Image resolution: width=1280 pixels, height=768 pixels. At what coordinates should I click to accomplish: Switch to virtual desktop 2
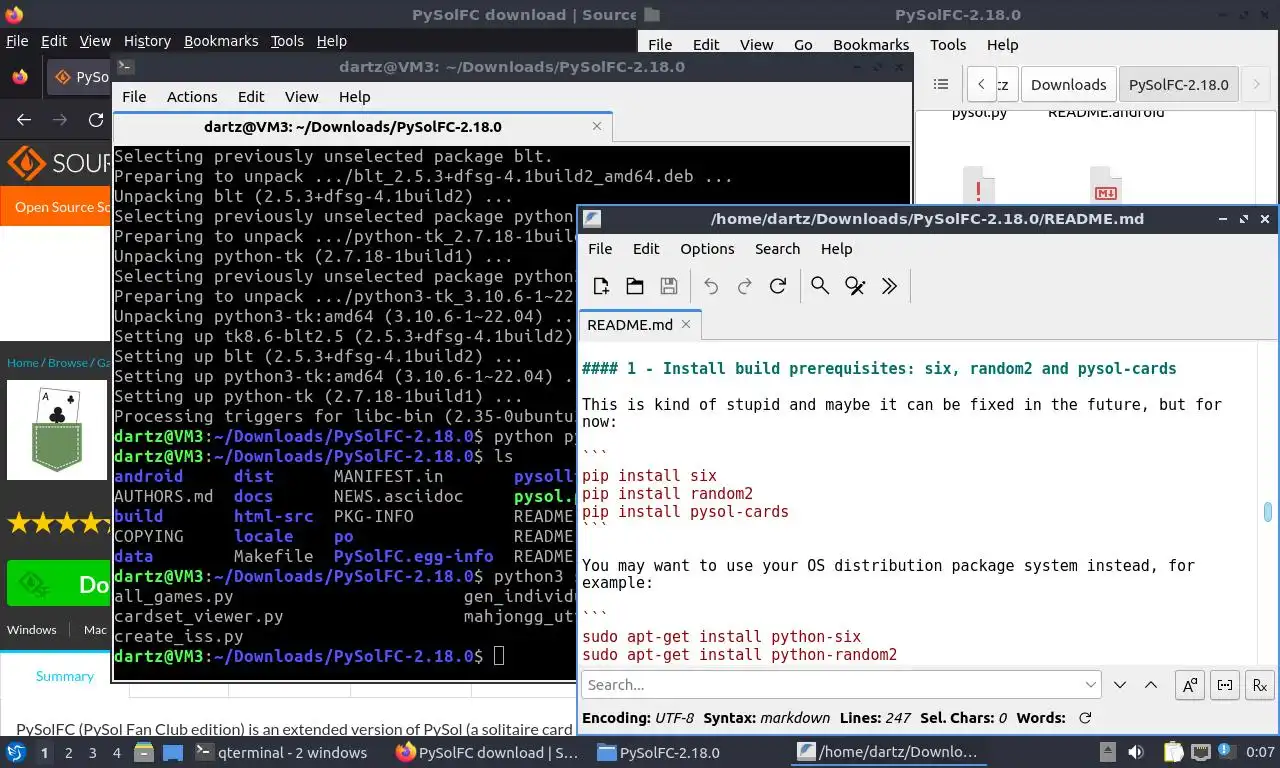pyautogui.click(x=68, y=753)
